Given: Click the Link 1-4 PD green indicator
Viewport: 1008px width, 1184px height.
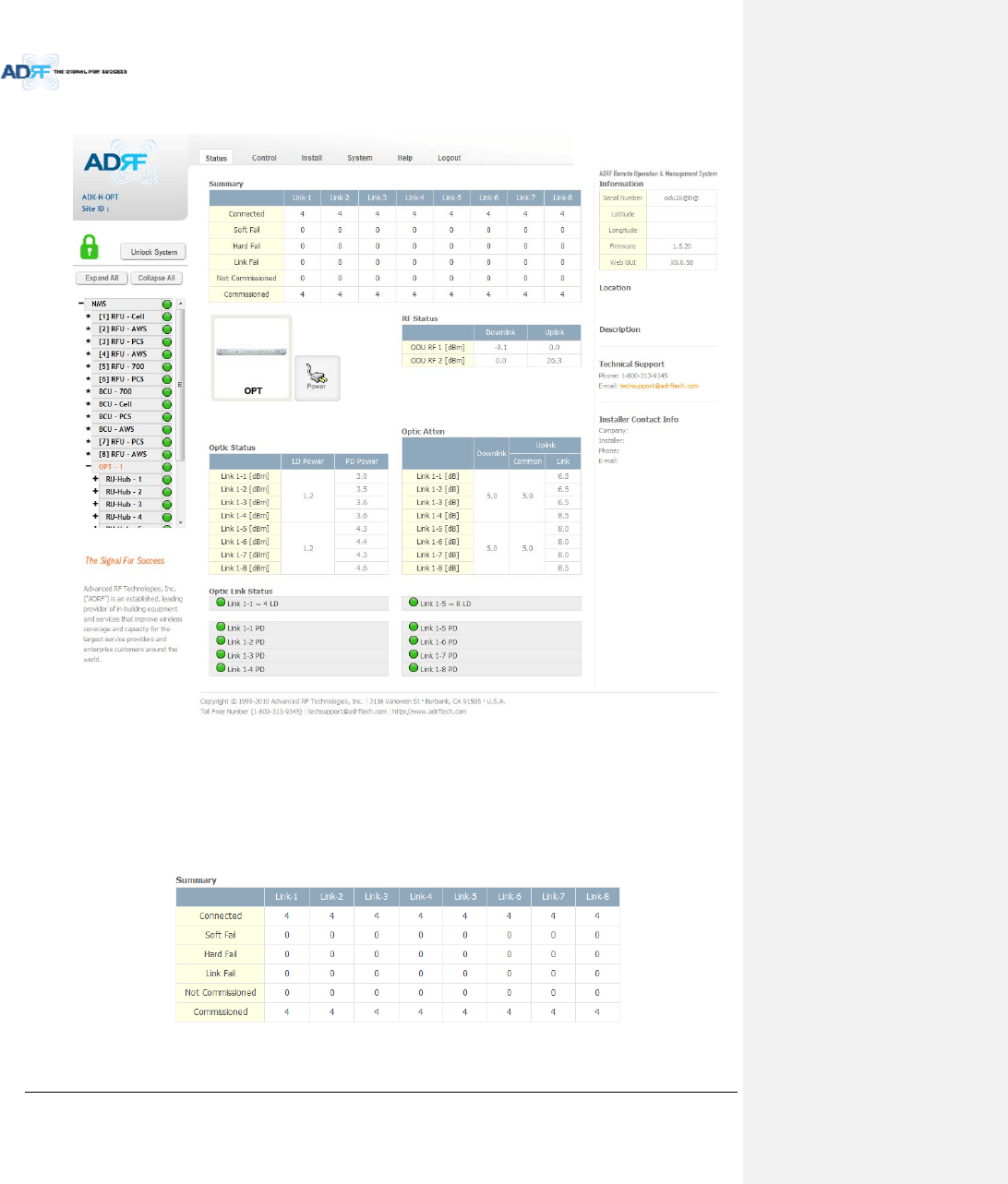Looking at the screenshot, I should (x=221, y=668).
